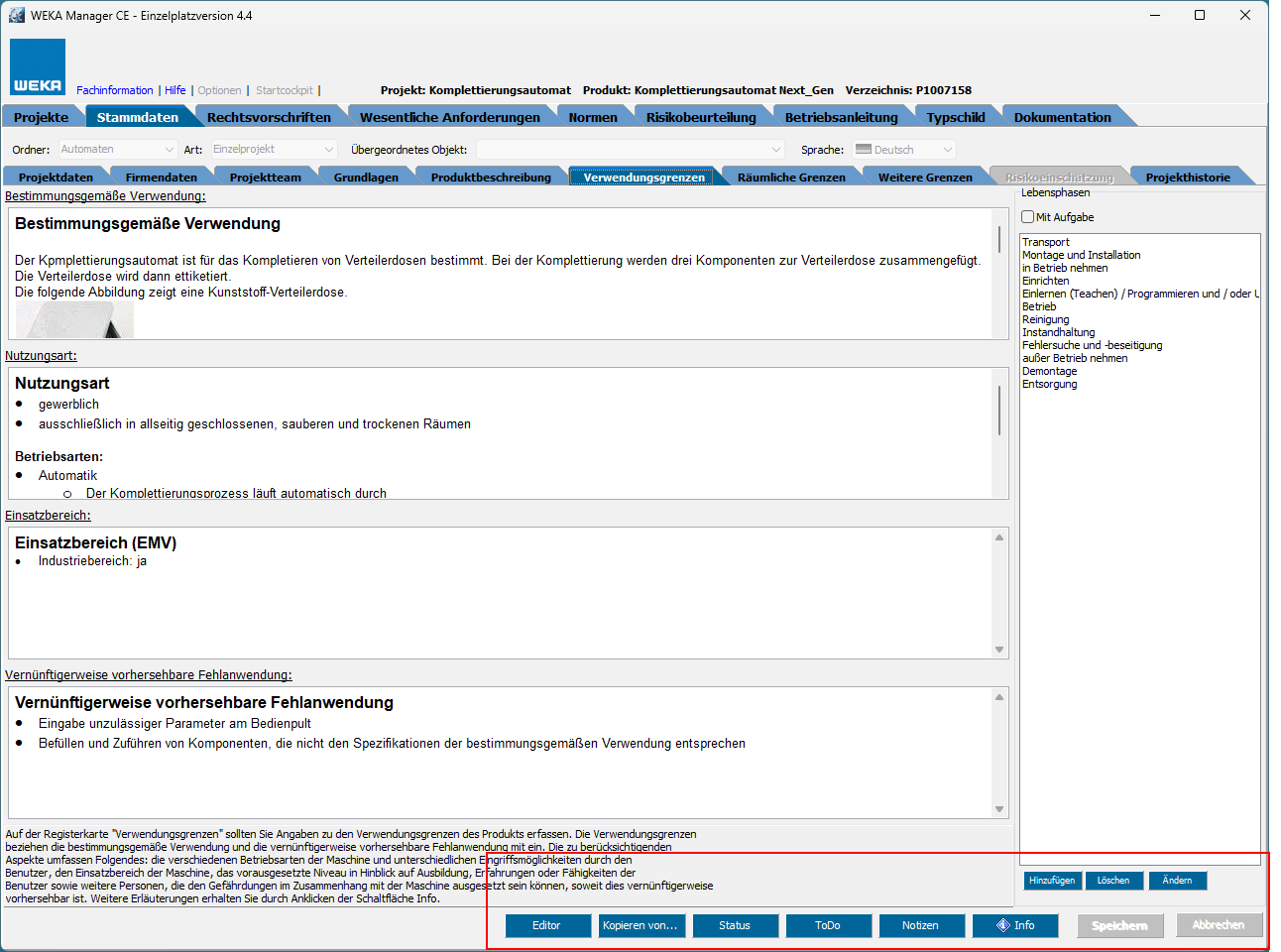Click the scrollbar in the Nutzungsart box
The width and height of the screenshot is (1281, 952).
[x=998, y=410]
